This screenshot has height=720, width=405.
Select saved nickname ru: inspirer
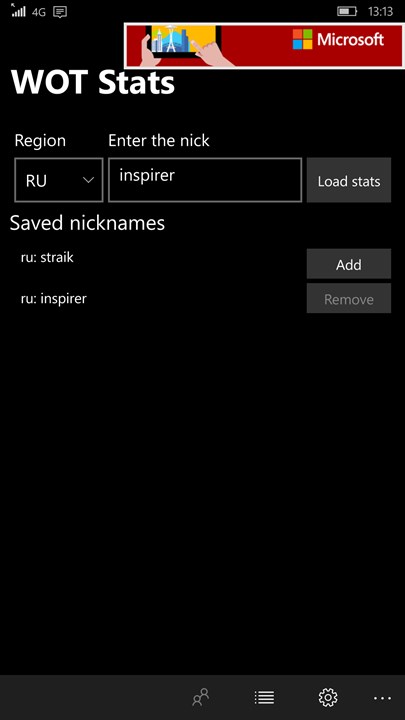coord(54,299)
